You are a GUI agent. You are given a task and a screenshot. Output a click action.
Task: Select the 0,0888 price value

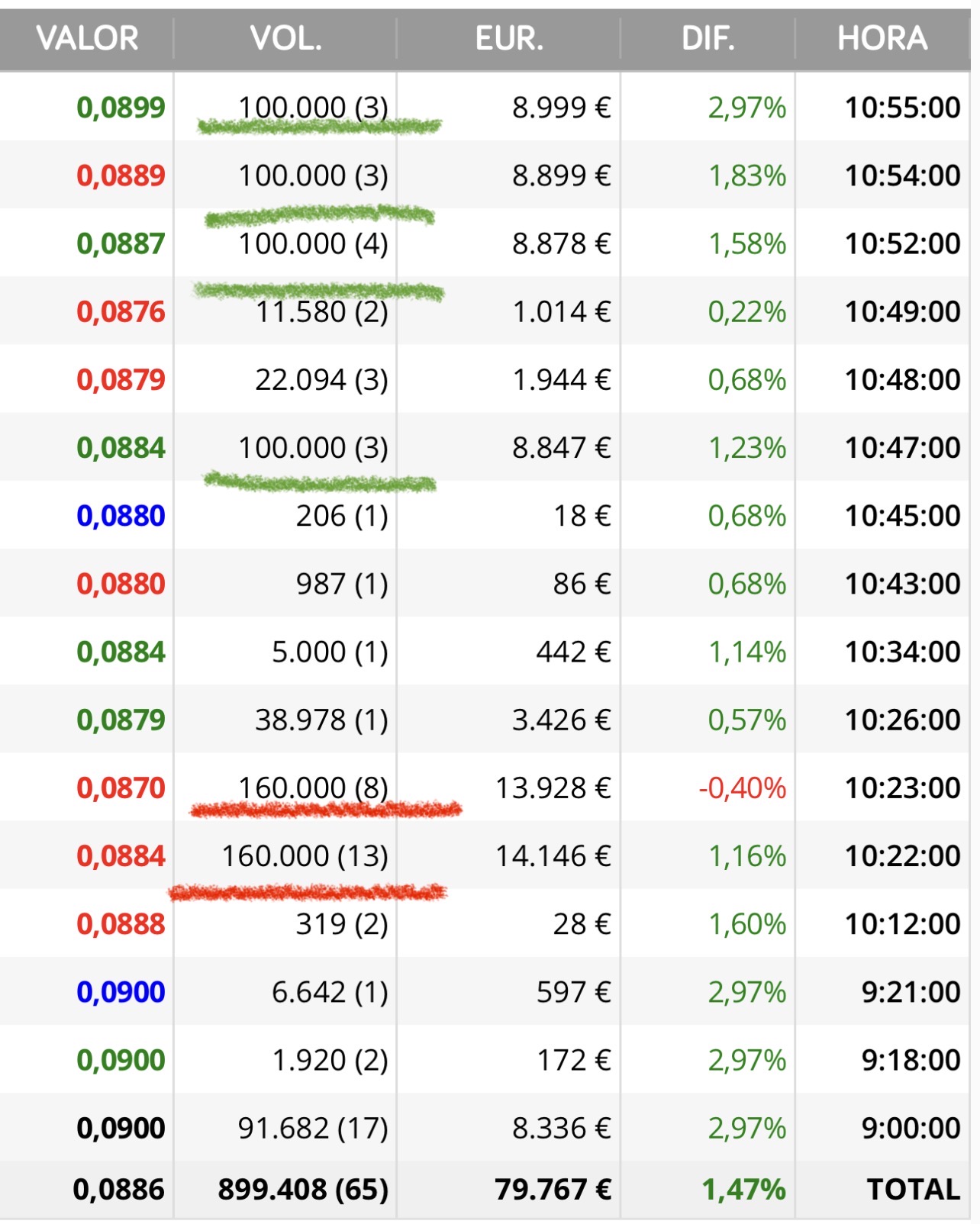pyautogui.click(x=121, y=924)
